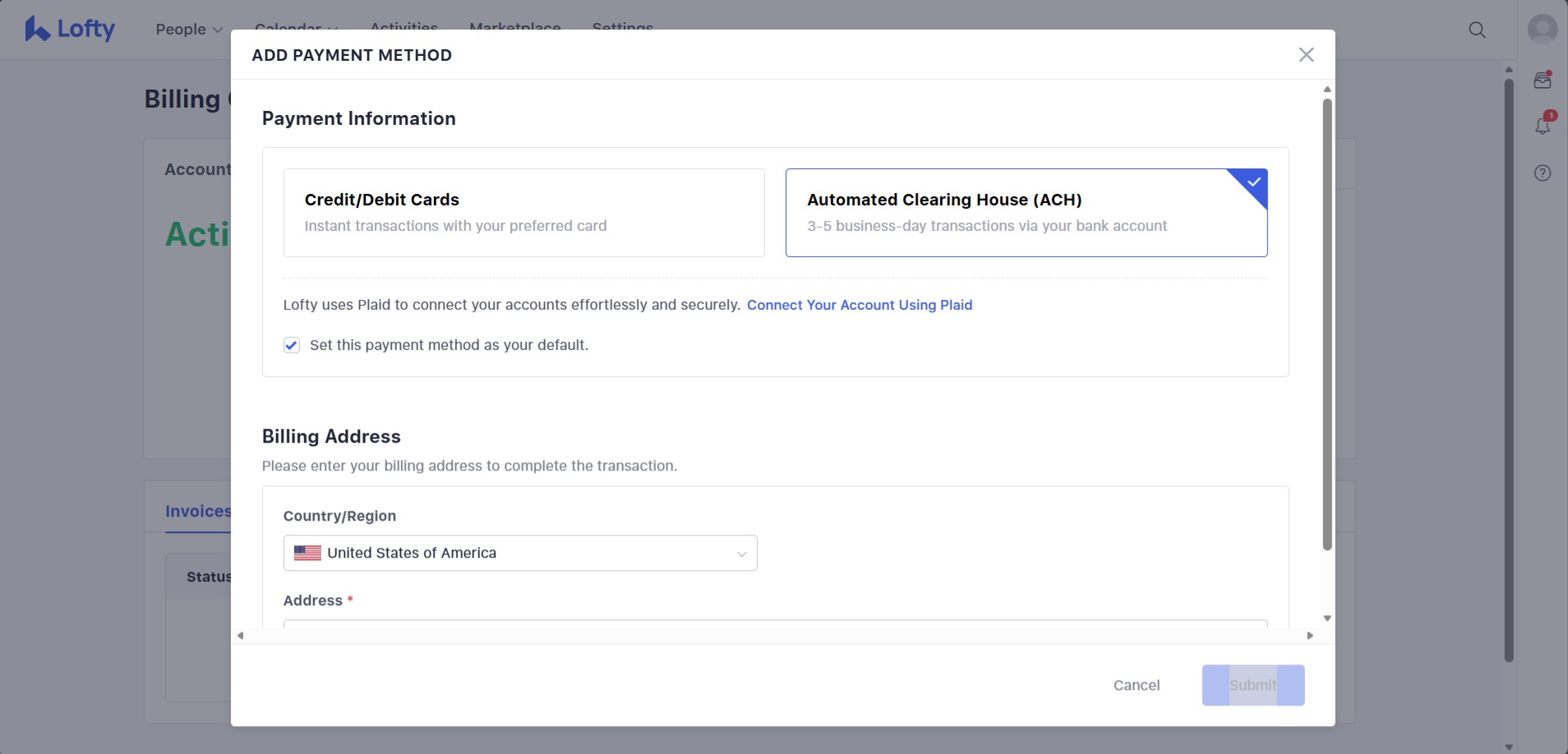Viewport: 1568px width, 754px height.
Task: Expand the Country/Region dropdown
Action: pyautogui.click(x=519, y=554)
